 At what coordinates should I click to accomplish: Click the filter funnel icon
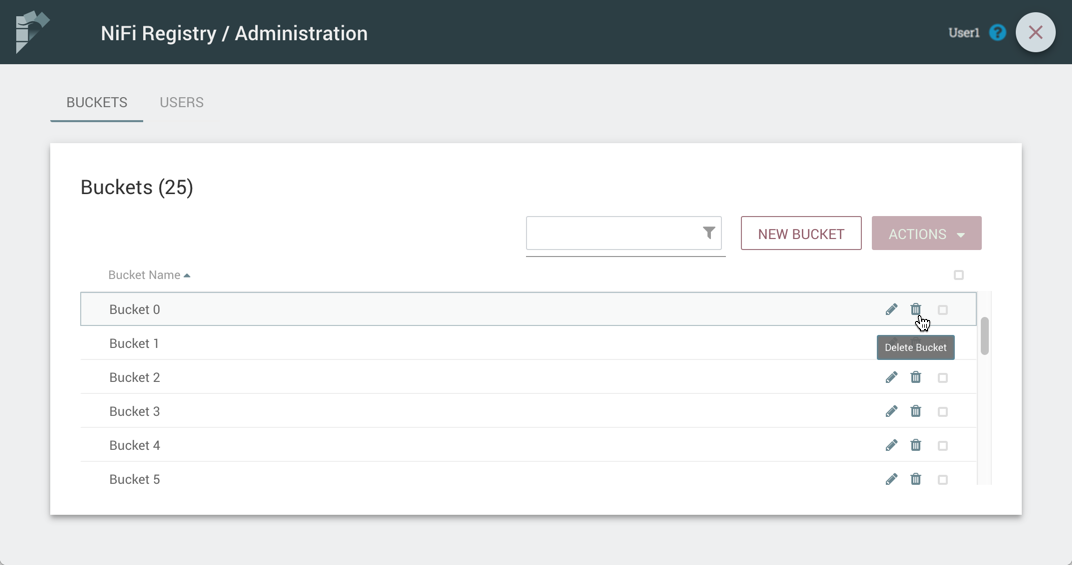[x=708, y=233]
